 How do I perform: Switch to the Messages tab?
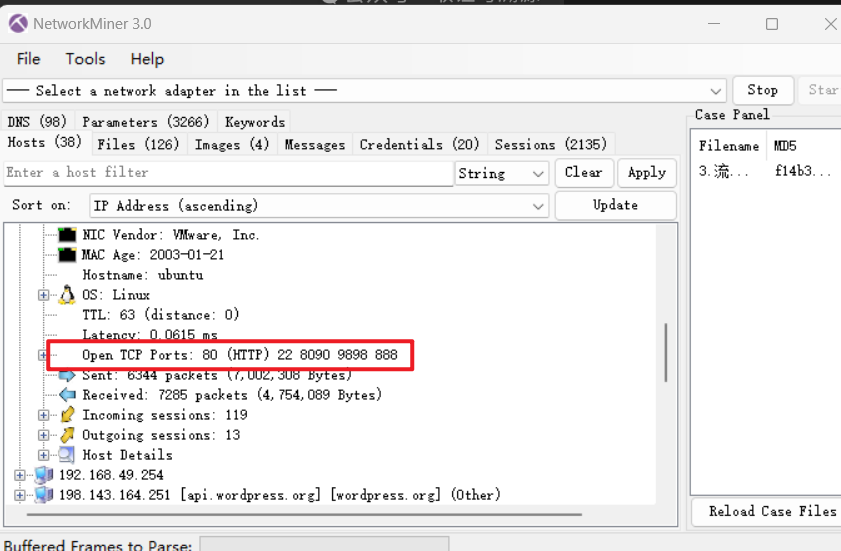[x=315, y=144]
